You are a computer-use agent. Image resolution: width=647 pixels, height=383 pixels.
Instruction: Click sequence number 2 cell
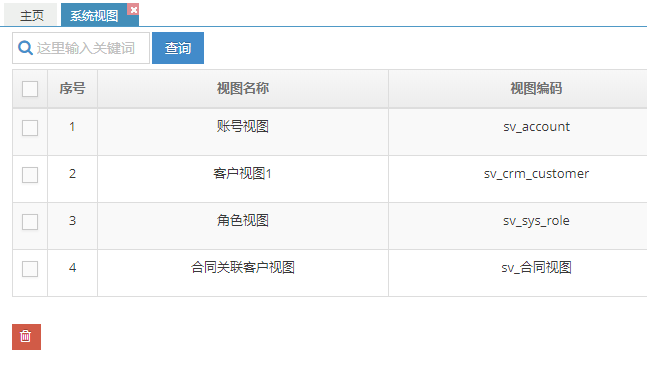tap(72, 179)
